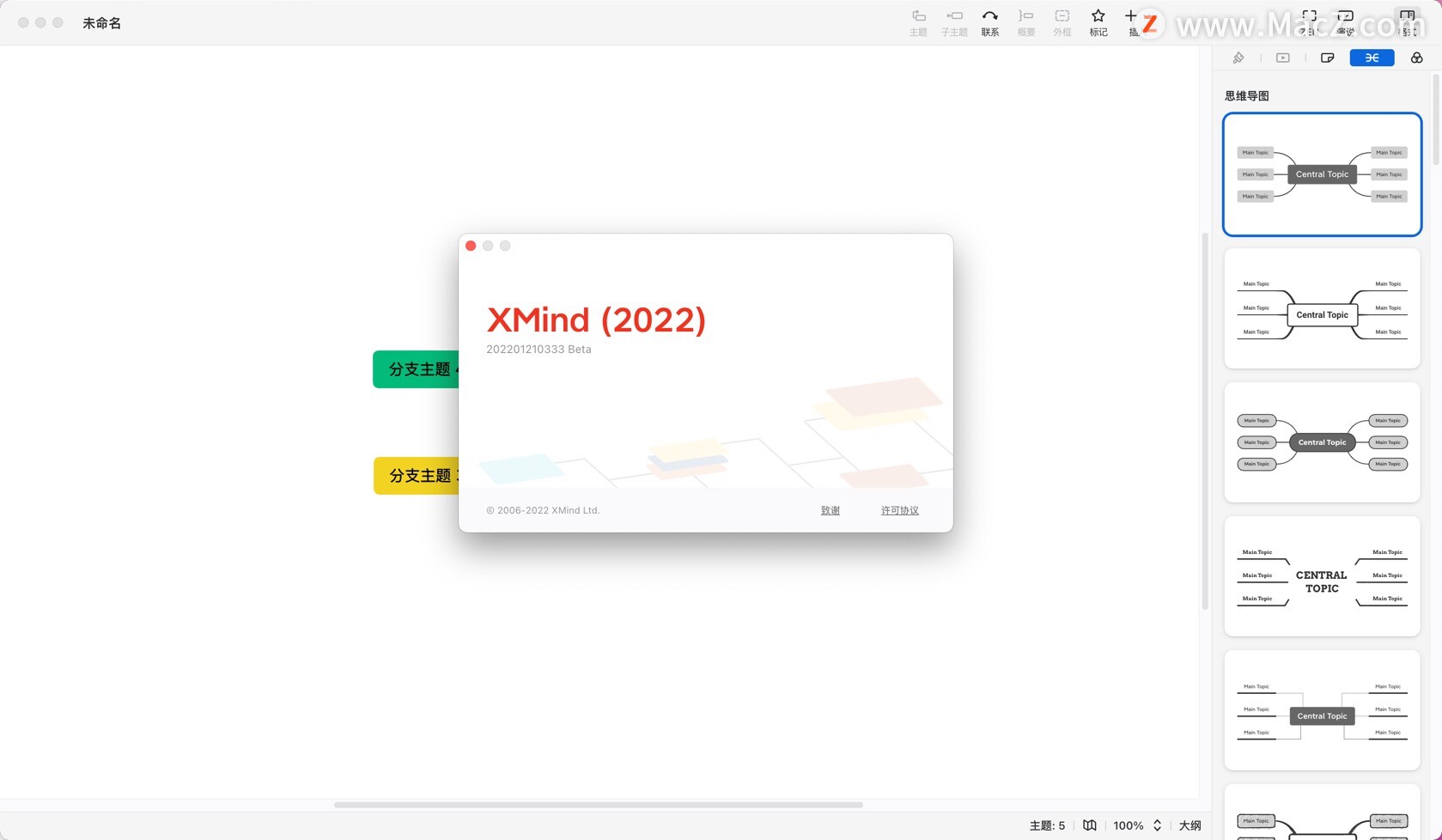The width and height of the screenshot is (1442, 840).
Task: Choose the right-angle lines skeleton thumbnail
Action: click(x=1323, y=710)
